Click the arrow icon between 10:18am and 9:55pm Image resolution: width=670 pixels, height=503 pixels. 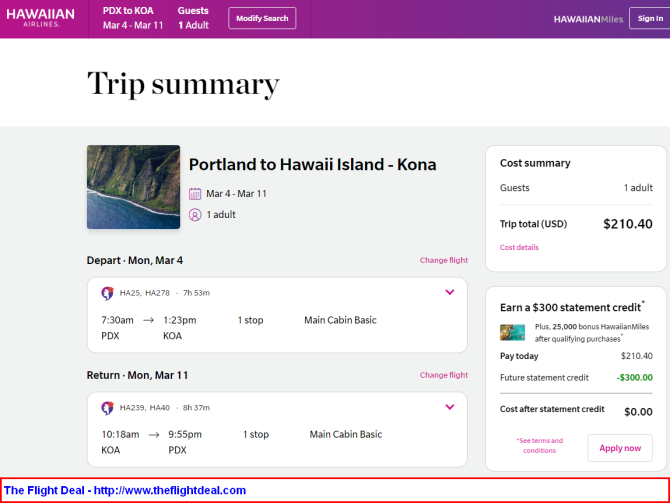click(x=154, y=435)
